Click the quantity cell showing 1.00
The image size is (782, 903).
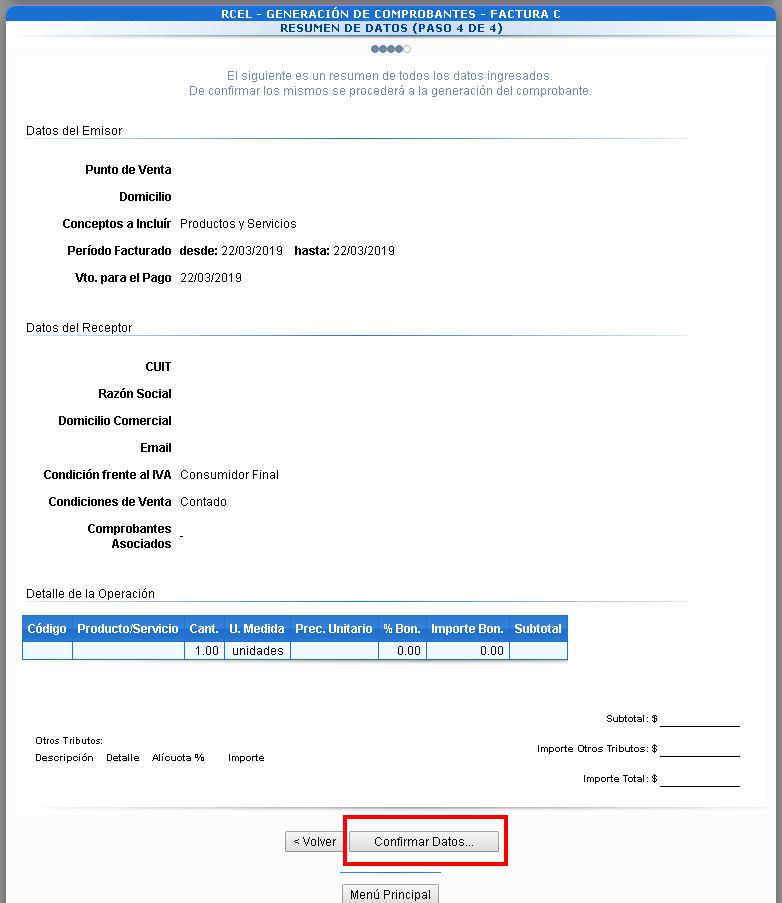(204, 651)
